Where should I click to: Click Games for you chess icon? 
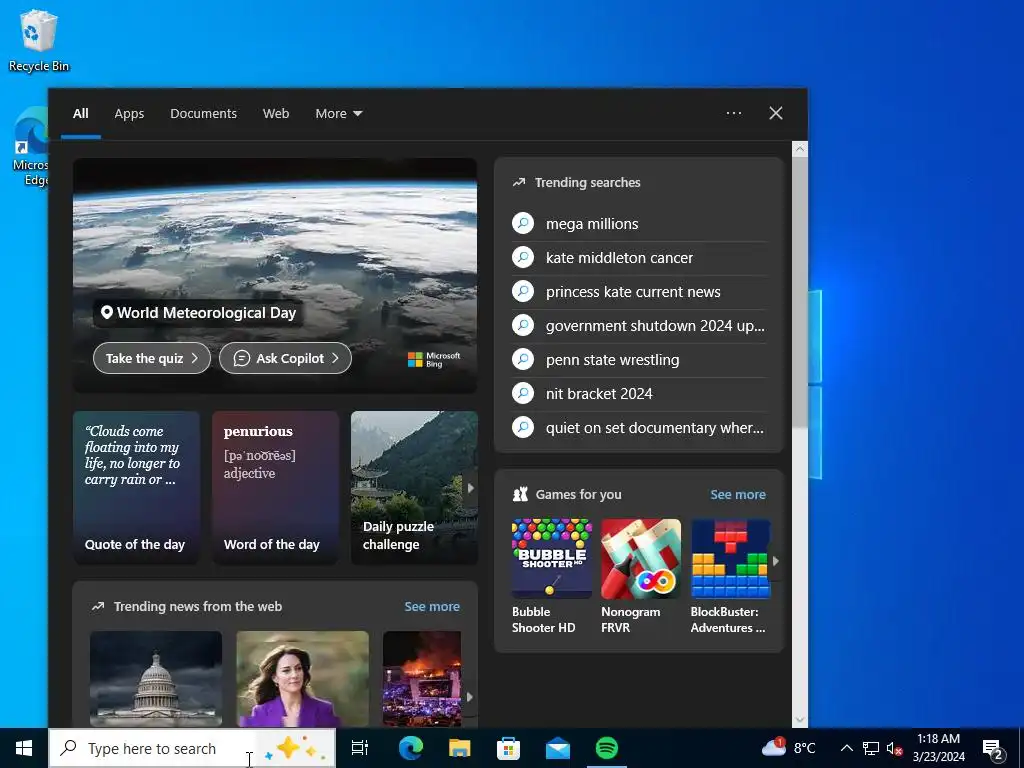(x=520, y=494)
